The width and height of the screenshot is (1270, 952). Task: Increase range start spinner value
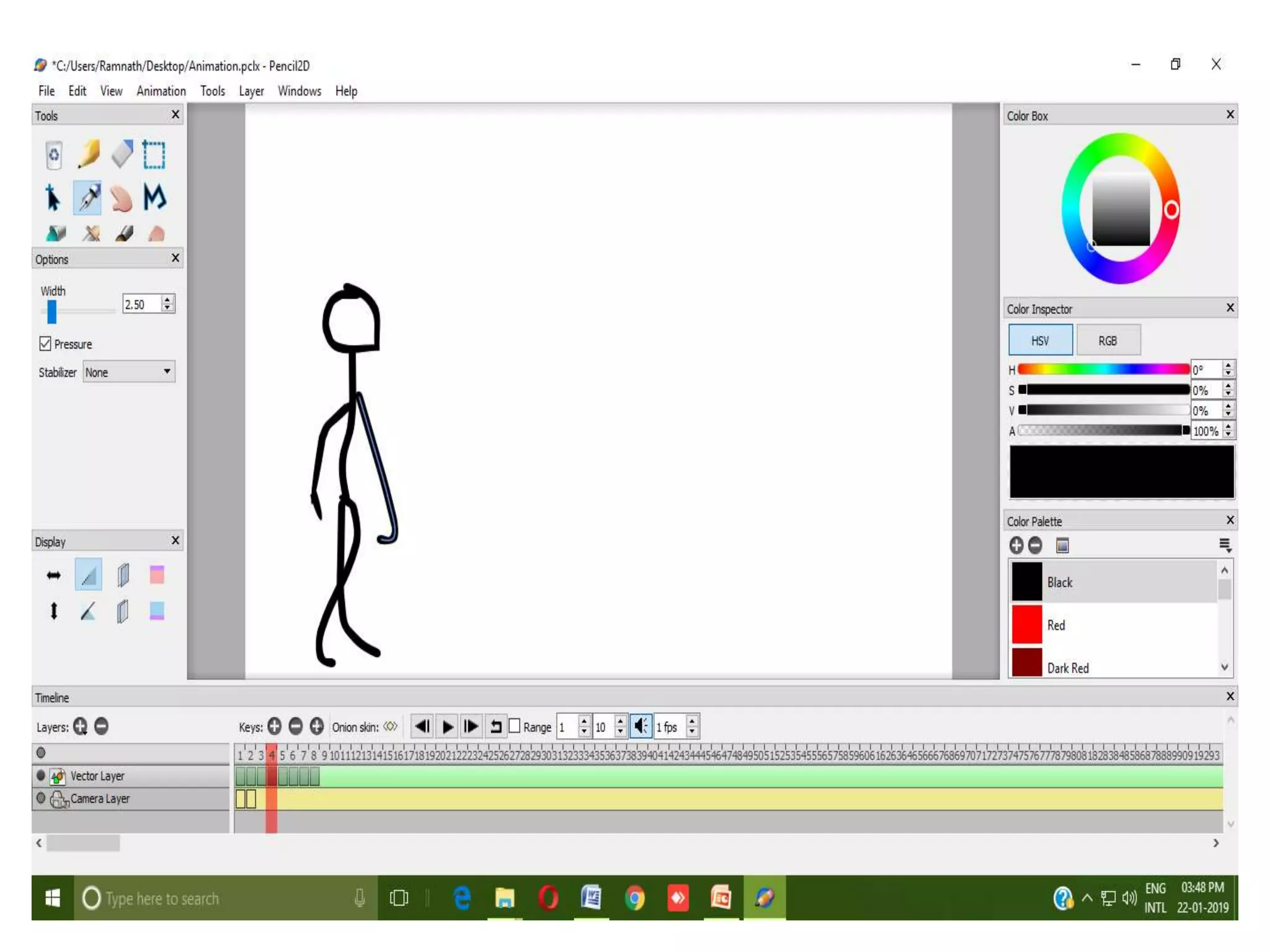tap(584, 721)
